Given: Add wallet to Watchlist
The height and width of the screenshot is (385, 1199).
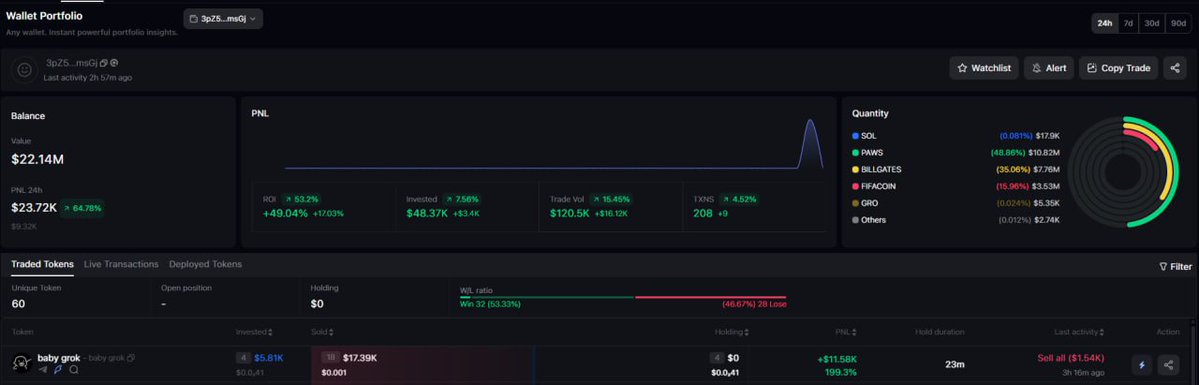Looking at the screenshot, I should pyautogui.click(x=984, y=68).
